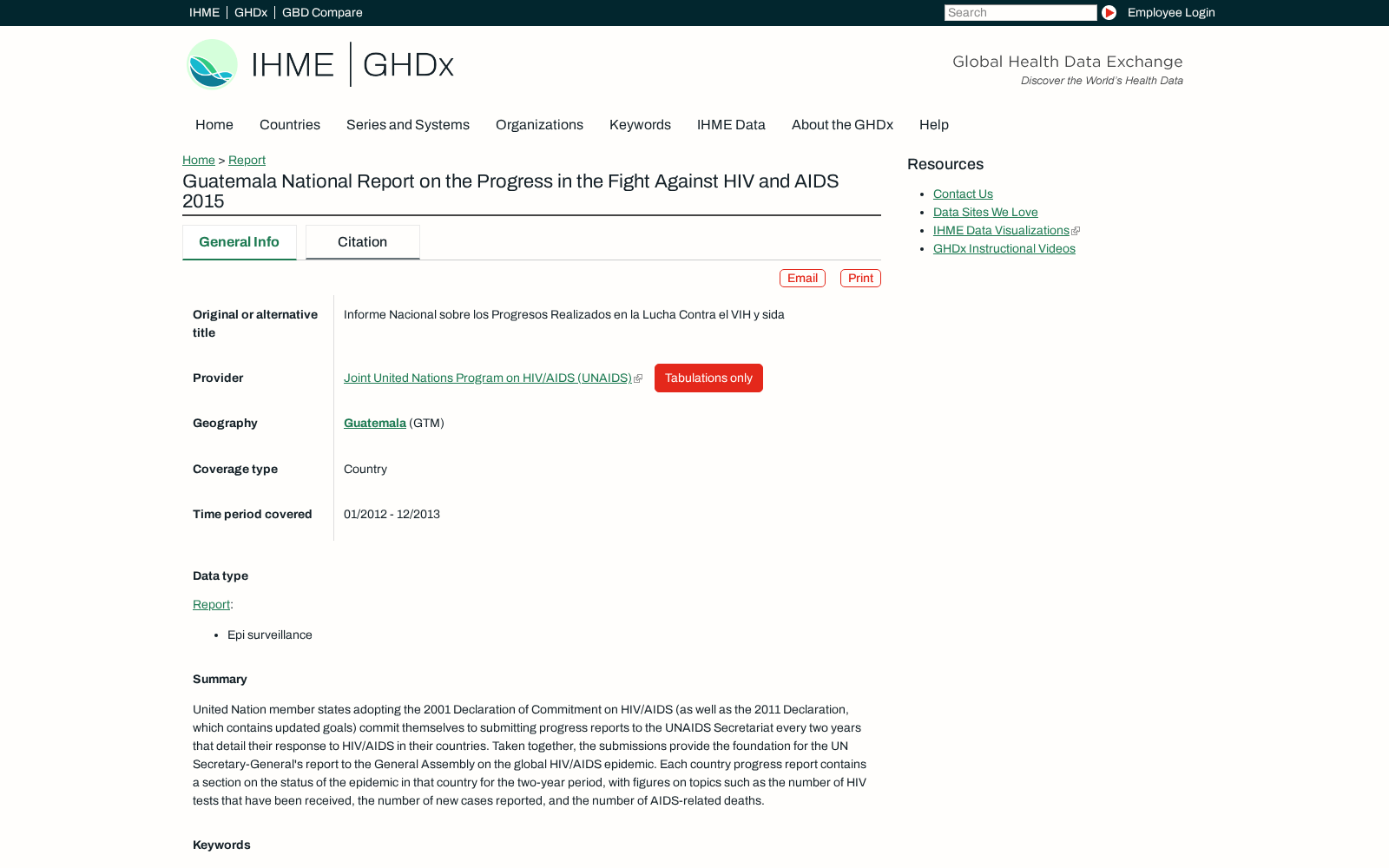Open the Keywords menu
This screenshot has width=1389, height=868.
point(640,125)
